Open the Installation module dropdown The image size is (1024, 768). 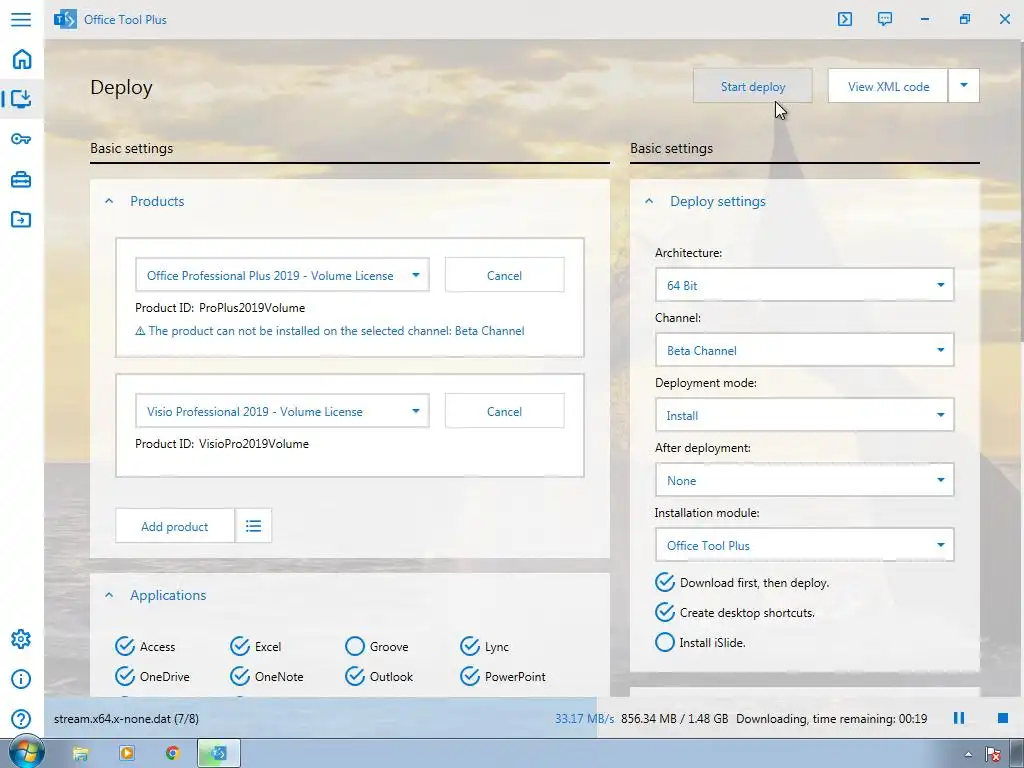tap(805, 545)
